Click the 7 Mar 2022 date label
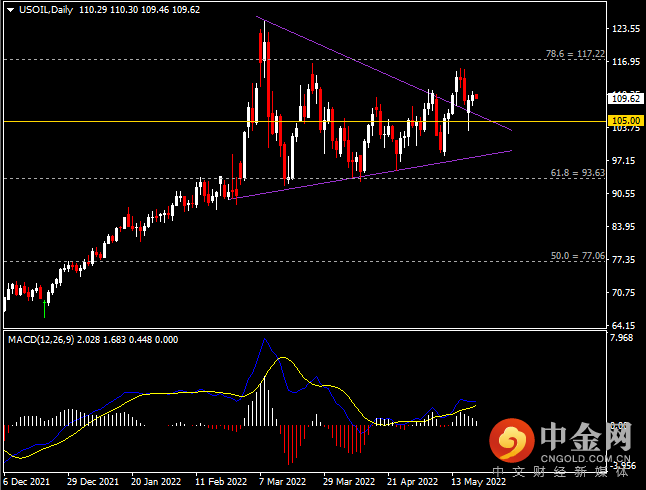The image size is (646, 490). click(281, 480)
